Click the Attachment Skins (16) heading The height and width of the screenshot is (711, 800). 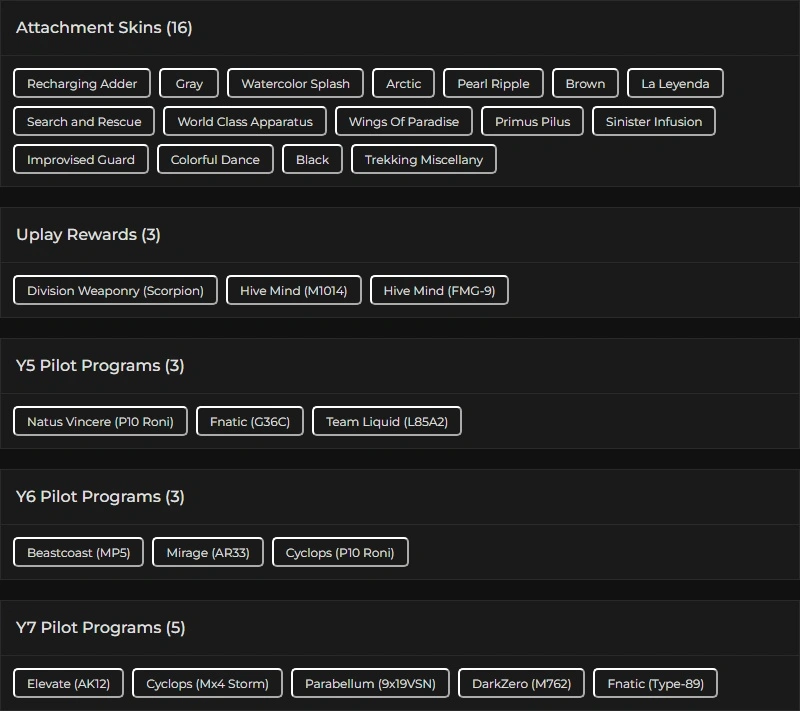click(104, 28)
